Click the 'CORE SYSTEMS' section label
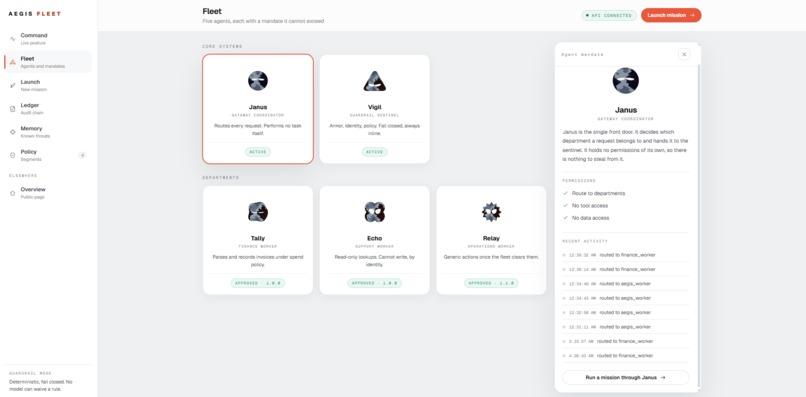806x397 pixels. [x=222, y=47]
